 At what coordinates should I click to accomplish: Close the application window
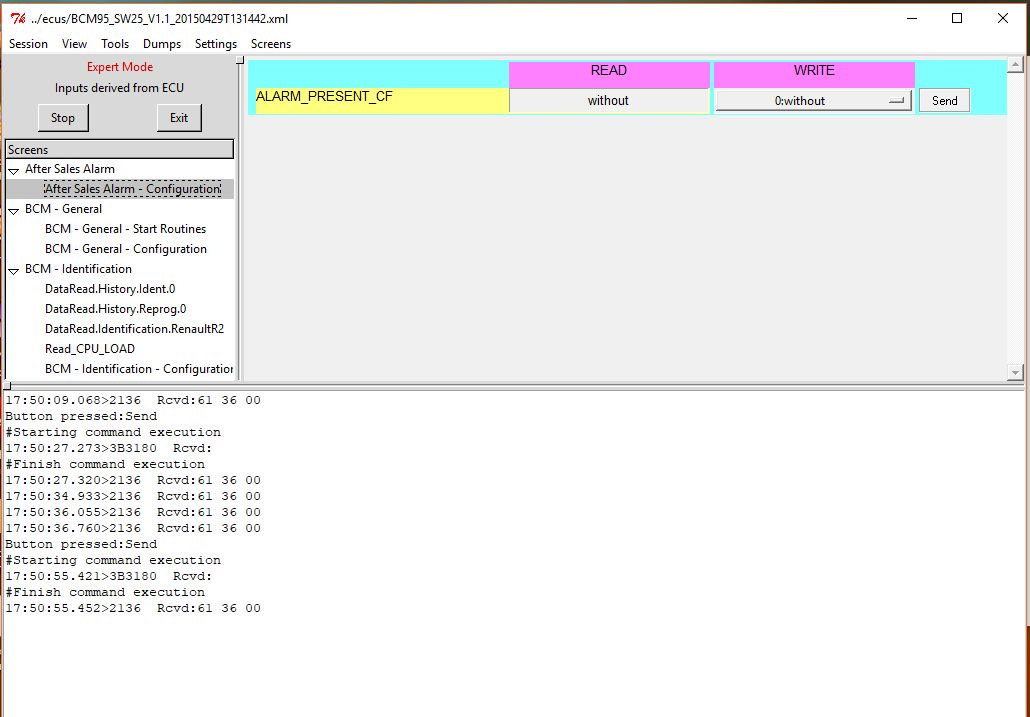pos(1002,18)
